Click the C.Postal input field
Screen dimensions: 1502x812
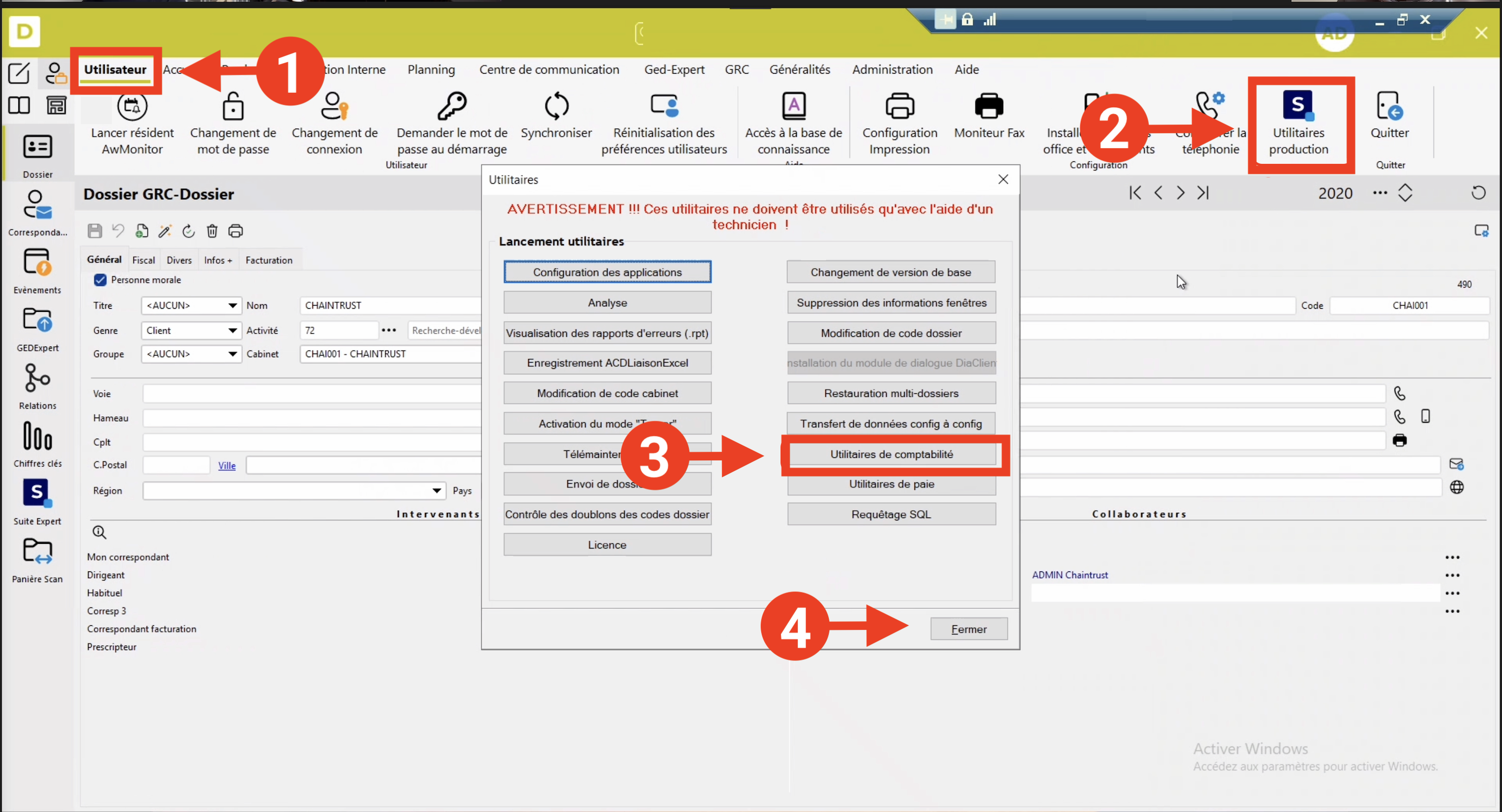point(176,465)
